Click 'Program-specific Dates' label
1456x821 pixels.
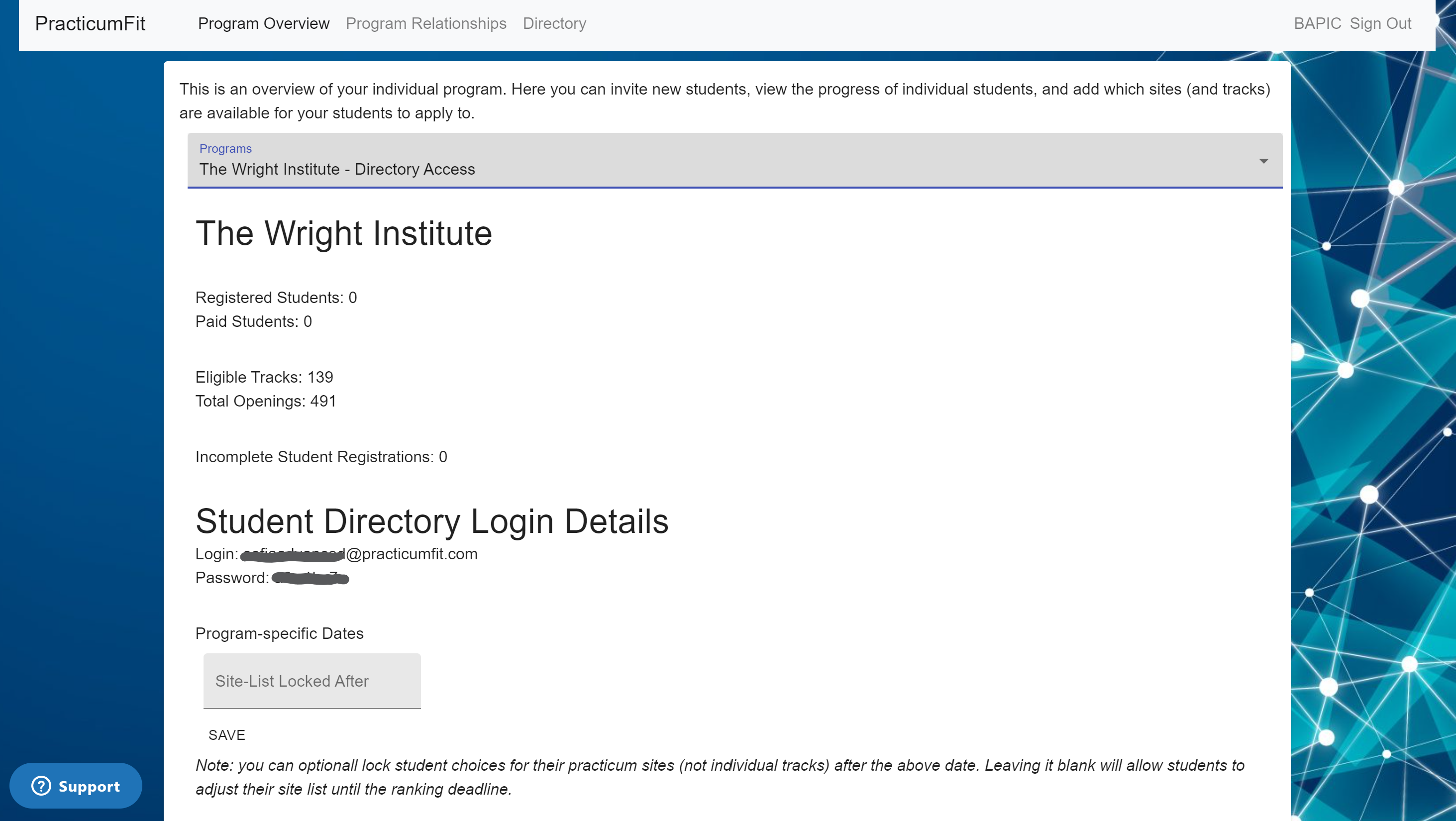click(279, 634)
